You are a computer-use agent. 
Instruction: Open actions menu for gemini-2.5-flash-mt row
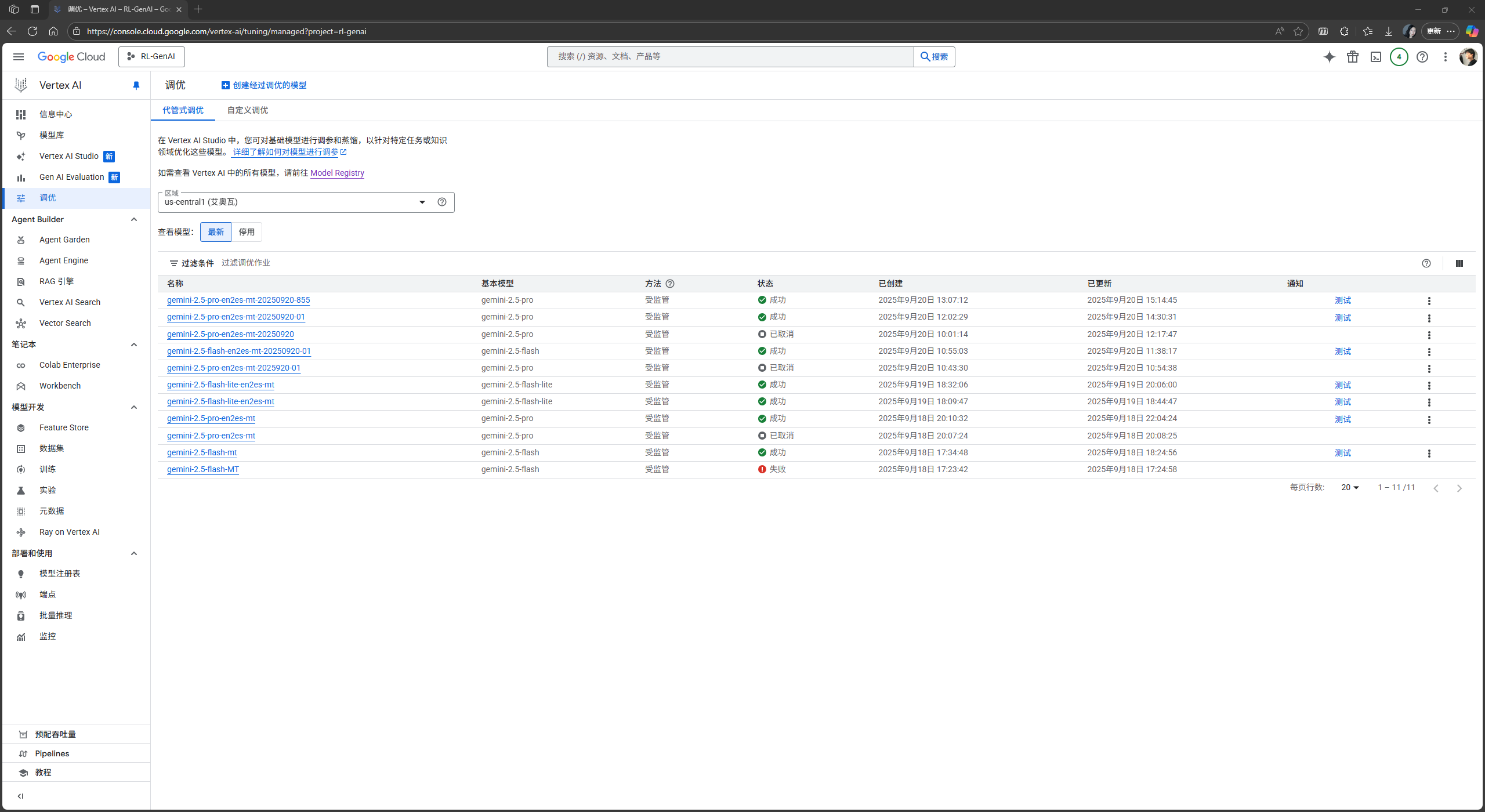(x=1429, y=454)
